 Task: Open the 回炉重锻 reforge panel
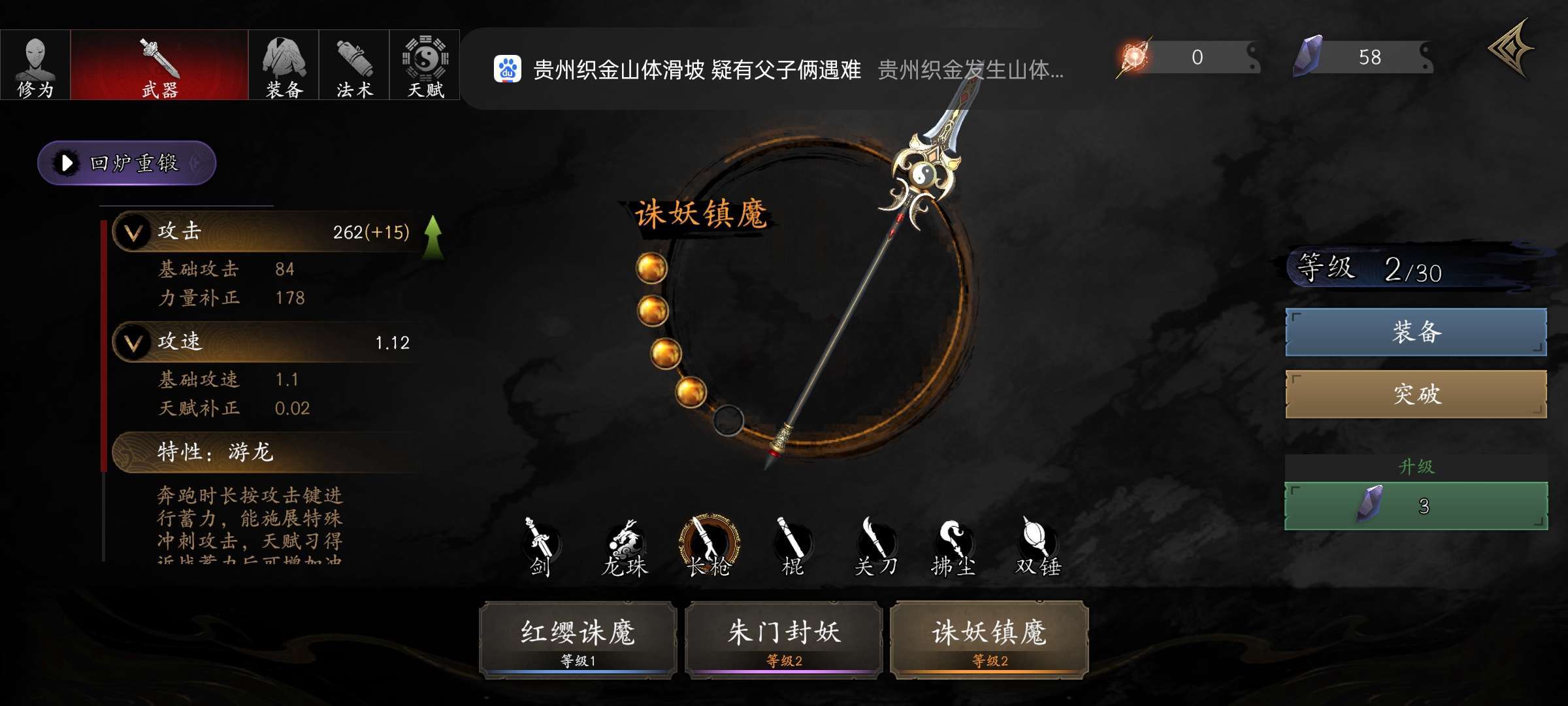(127, 163)
